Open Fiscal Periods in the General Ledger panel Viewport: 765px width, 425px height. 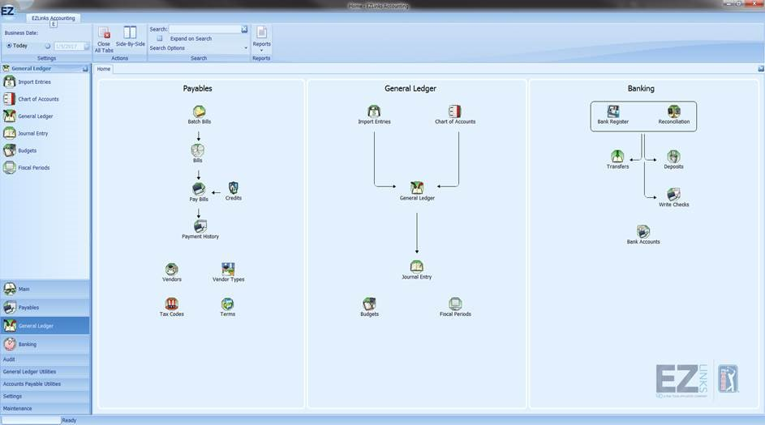(455, 307)
